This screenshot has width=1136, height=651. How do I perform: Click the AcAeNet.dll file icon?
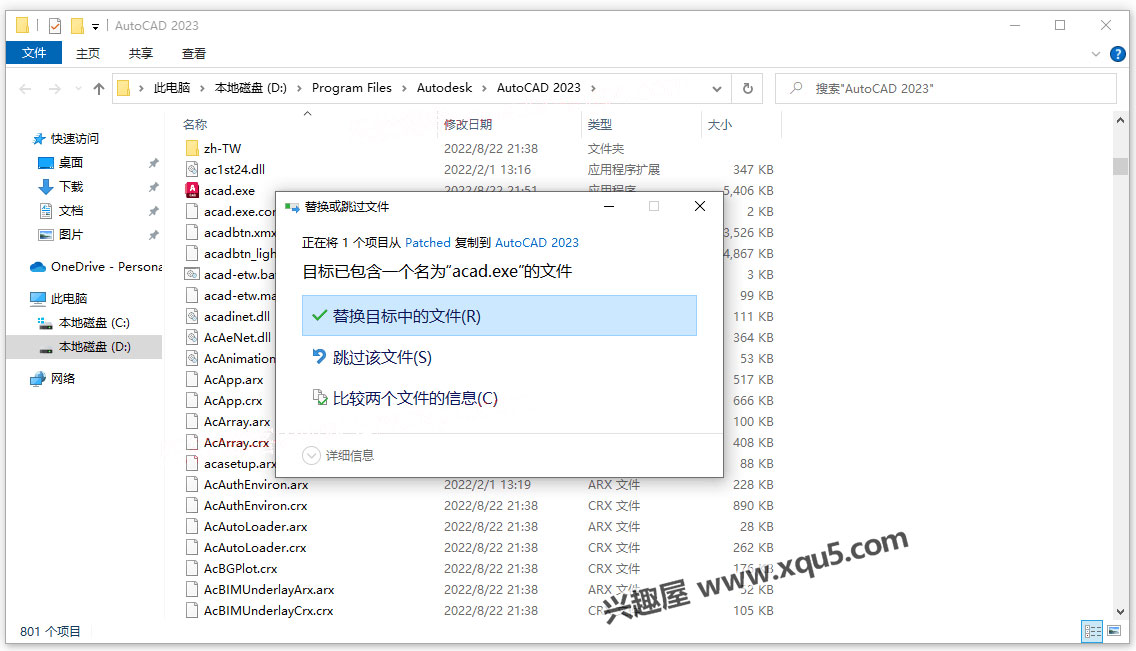click(192, 337)
